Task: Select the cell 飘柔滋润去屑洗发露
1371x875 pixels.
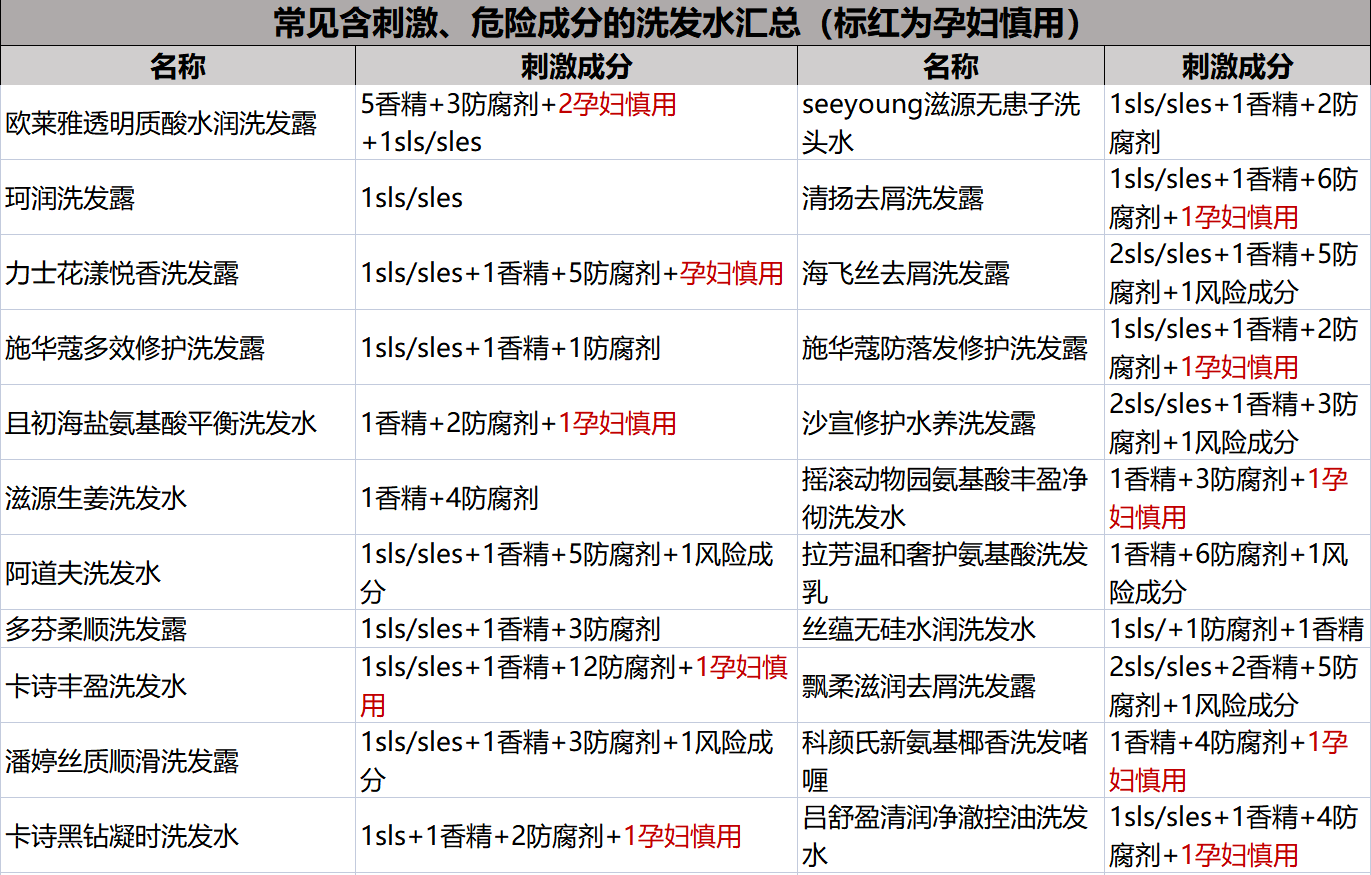Action: [951, 685]
